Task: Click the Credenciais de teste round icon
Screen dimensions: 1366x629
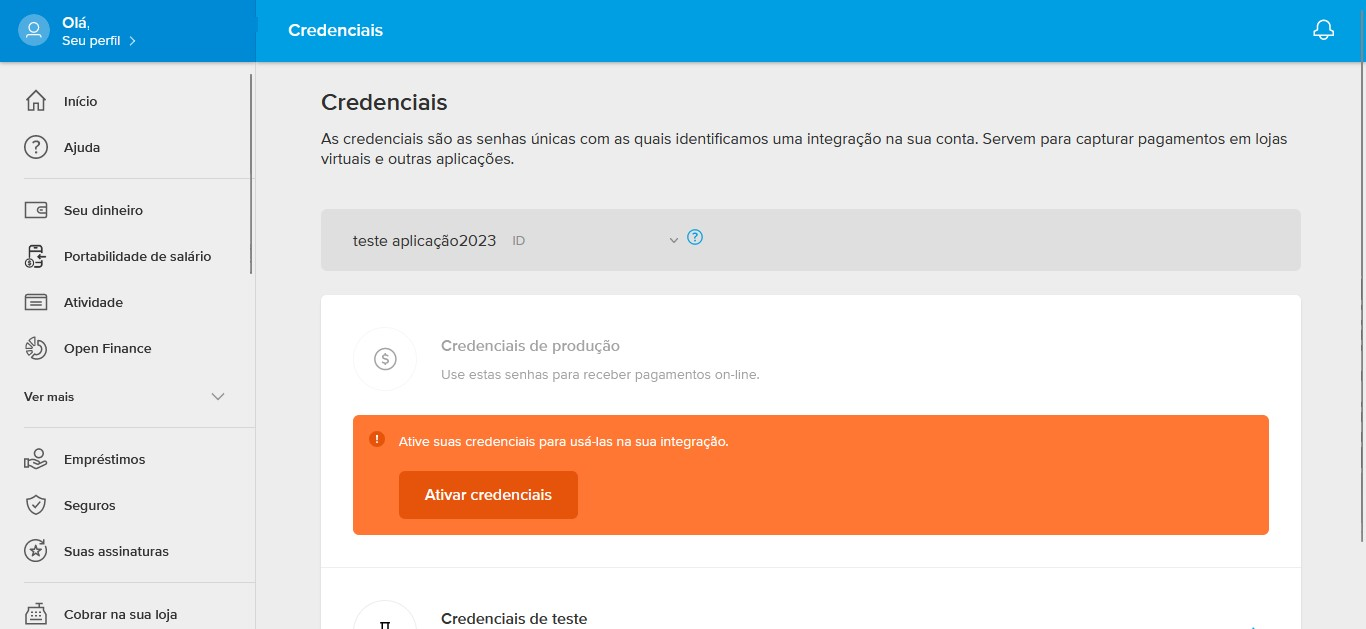Action: (x=385, y=615)
